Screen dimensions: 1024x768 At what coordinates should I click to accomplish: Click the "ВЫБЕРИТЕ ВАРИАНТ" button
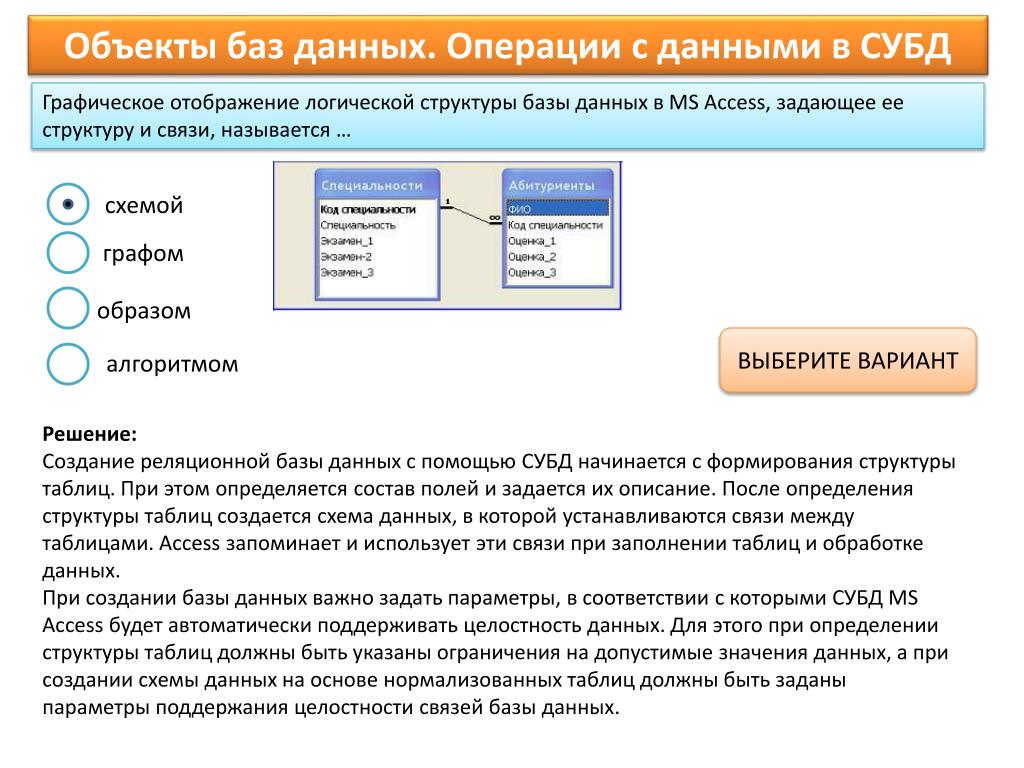pos(848,360)
